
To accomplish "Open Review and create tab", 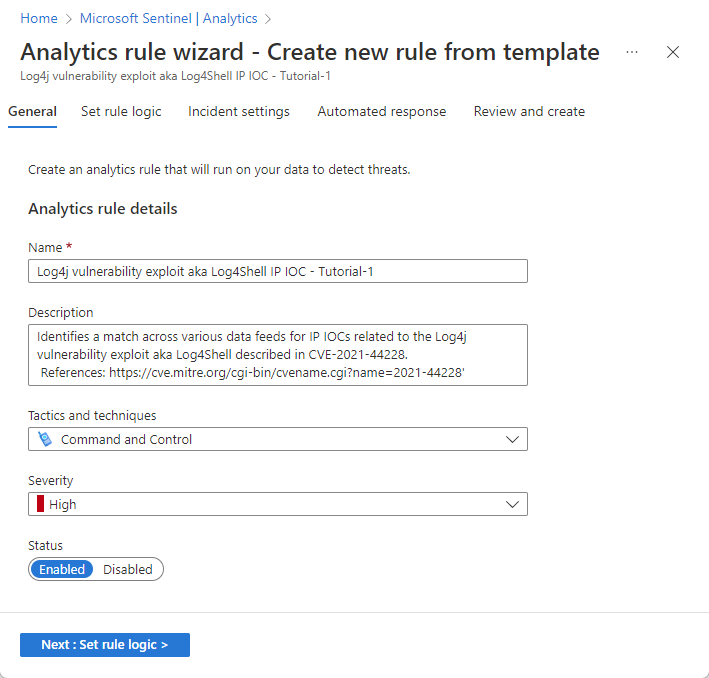I will point(529,112).
